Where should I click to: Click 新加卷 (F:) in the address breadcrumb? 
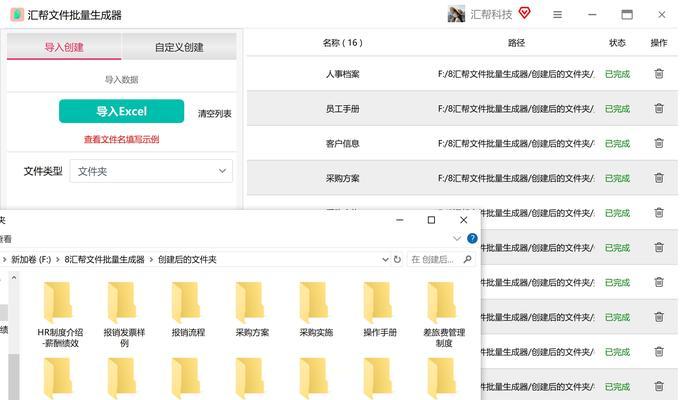click(x=31, y=260)
